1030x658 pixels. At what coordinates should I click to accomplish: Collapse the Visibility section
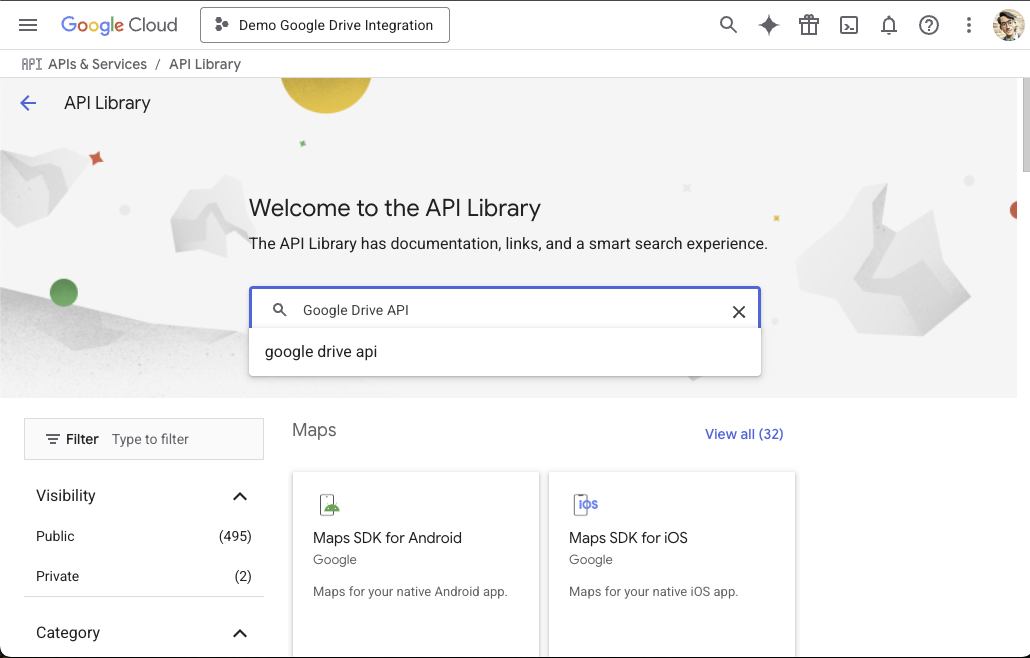click(x=240, y=496)
